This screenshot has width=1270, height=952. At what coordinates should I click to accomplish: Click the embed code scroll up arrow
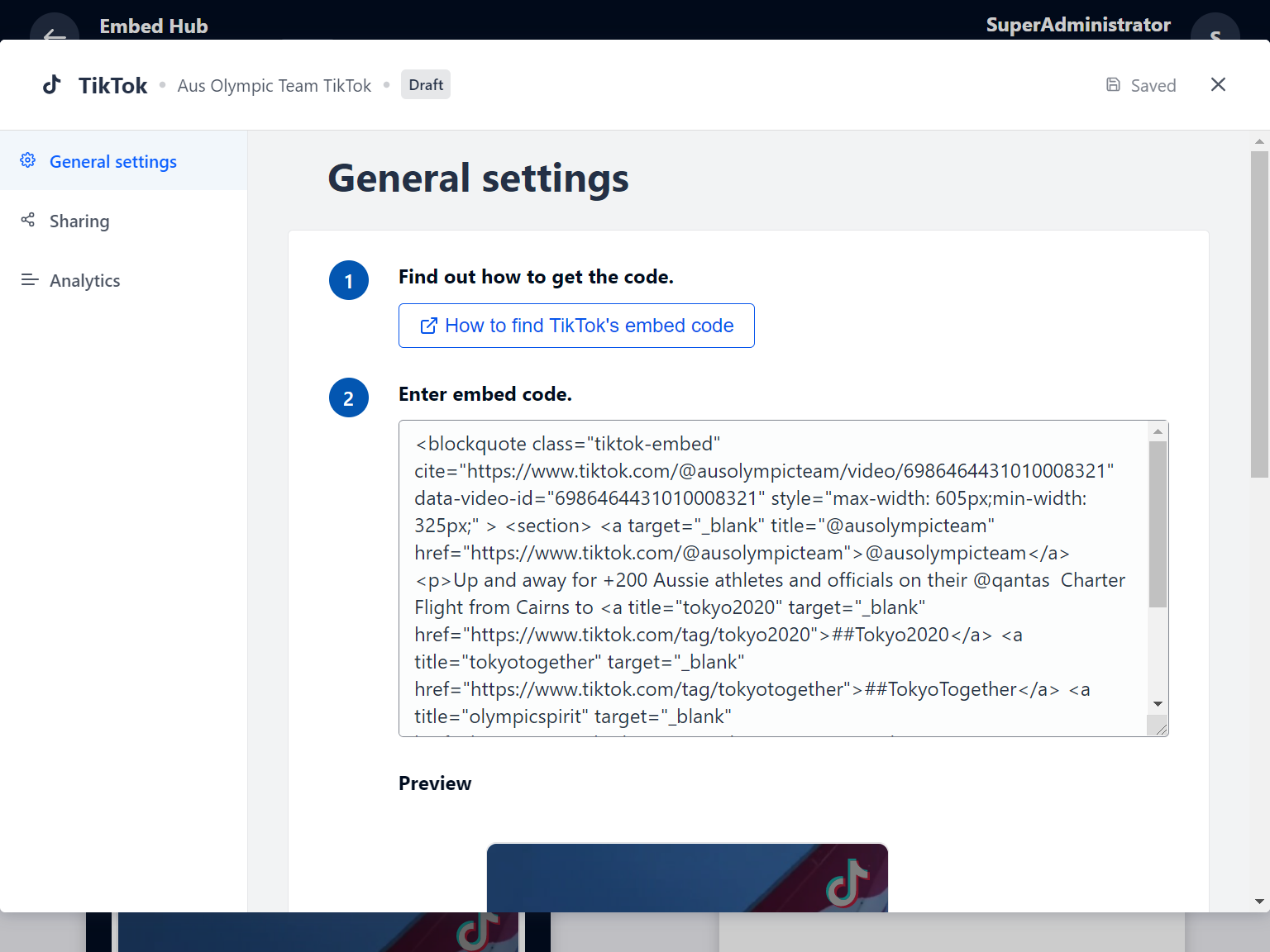1158,431
